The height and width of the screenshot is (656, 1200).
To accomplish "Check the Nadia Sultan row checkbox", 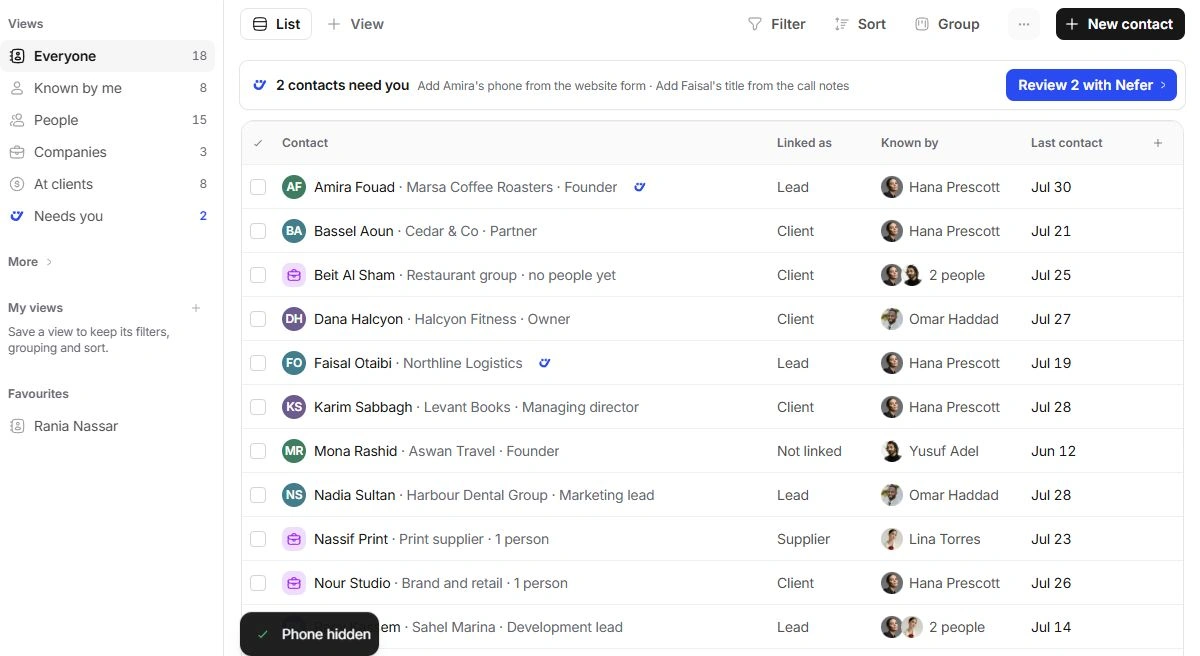I will coord(258,495).
